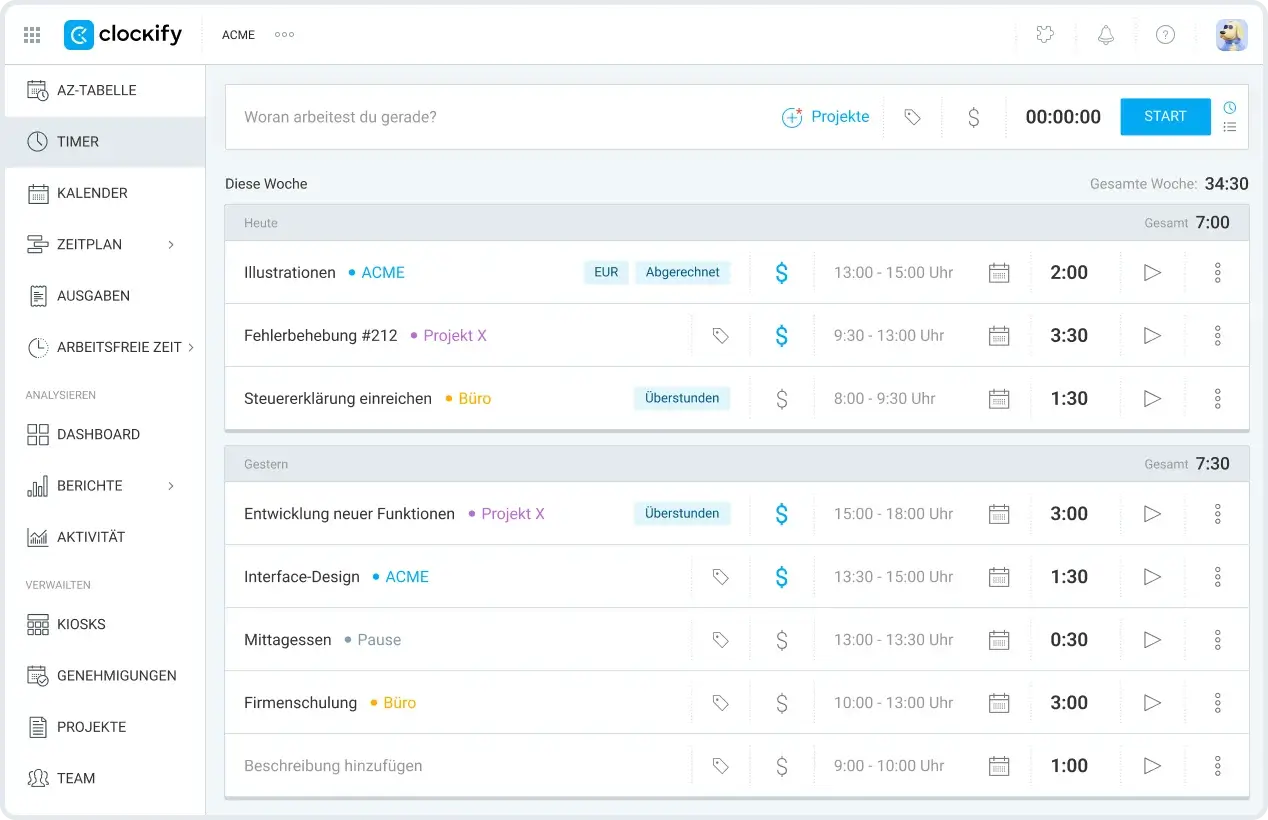The width and height of the screenshot is (1268, 820).
Task: Open the apps grid launcher icon
Action: click(x=32, y=35)
